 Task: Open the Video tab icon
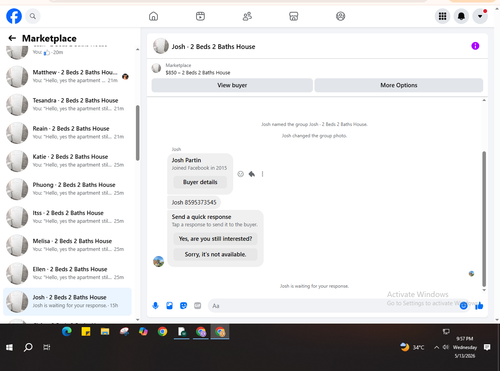click(200, 16)
